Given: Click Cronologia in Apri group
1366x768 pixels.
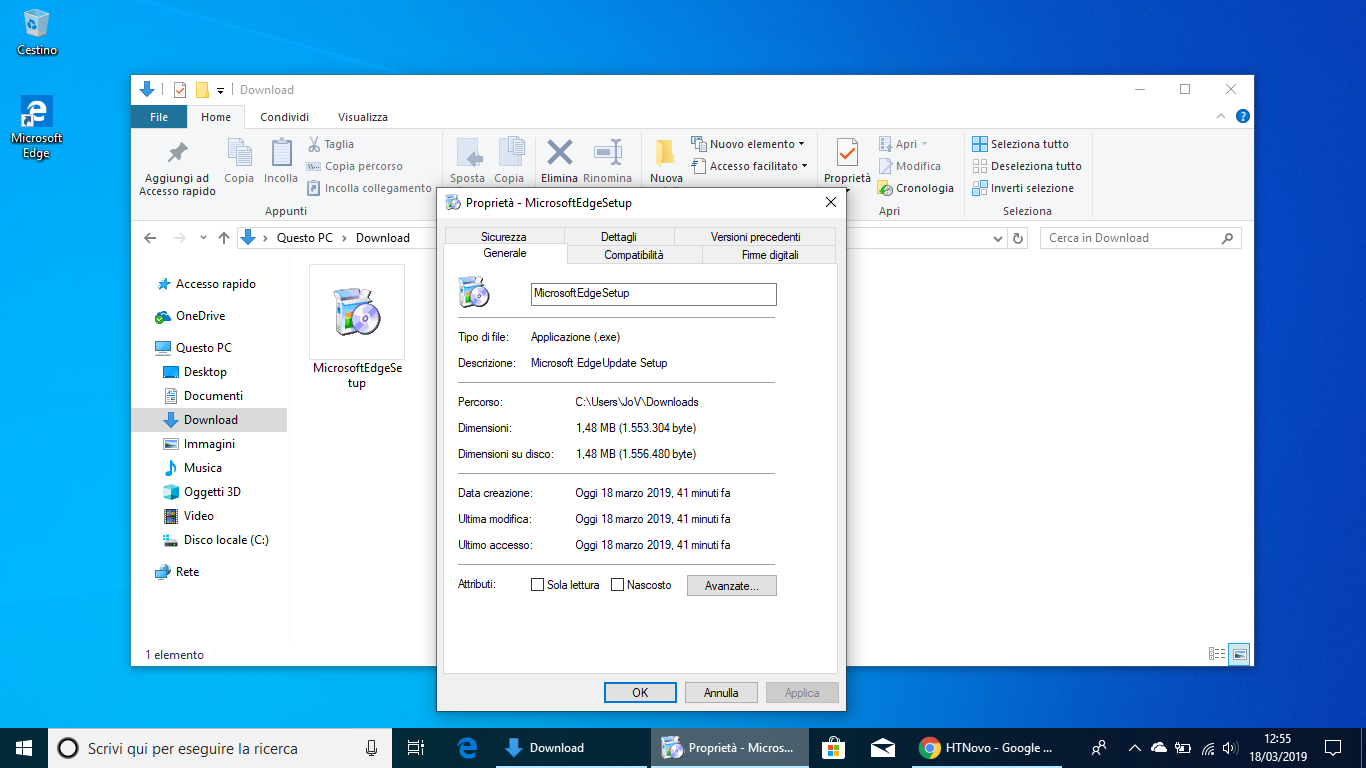Looking at the screenshot, I should [915, 188].
